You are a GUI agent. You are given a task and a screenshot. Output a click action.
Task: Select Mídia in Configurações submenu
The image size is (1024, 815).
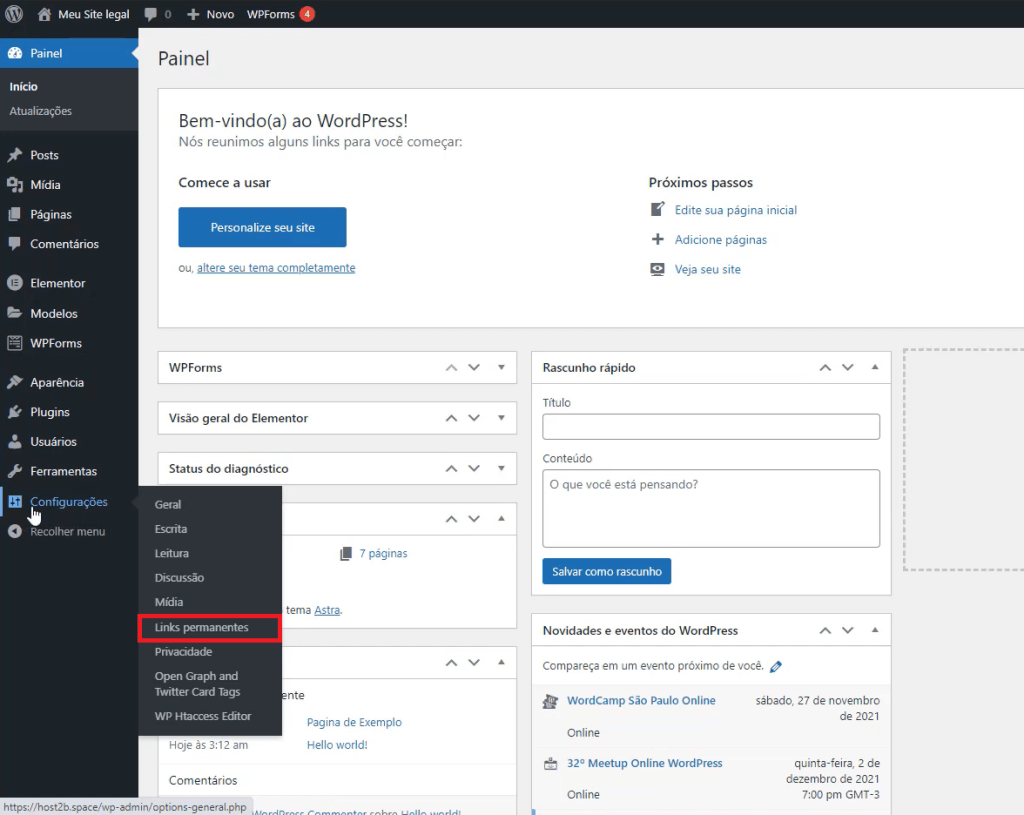click(x=169, y=602)
